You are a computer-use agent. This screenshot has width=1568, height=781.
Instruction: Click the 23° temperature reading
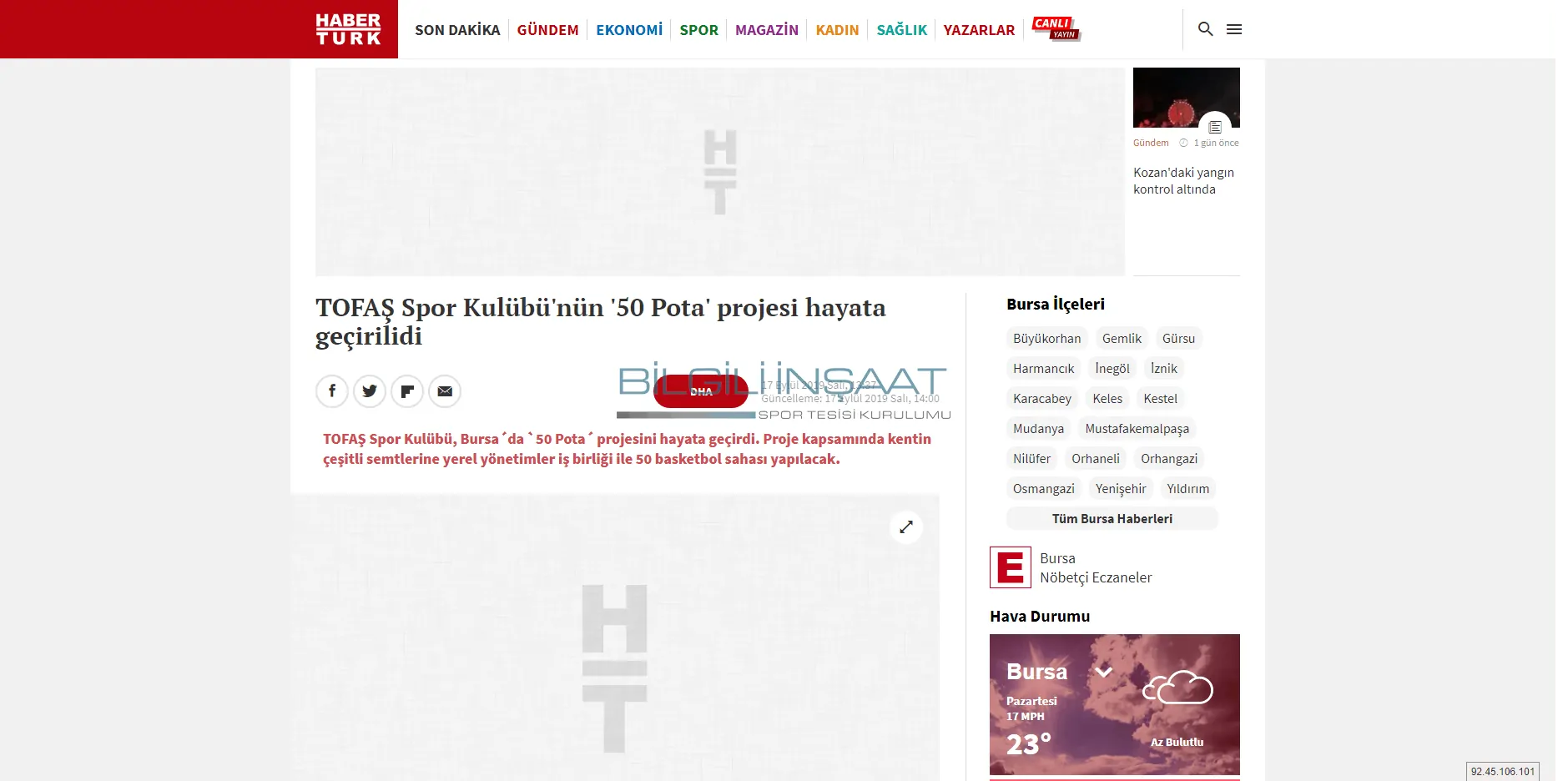coord(1028,744)
